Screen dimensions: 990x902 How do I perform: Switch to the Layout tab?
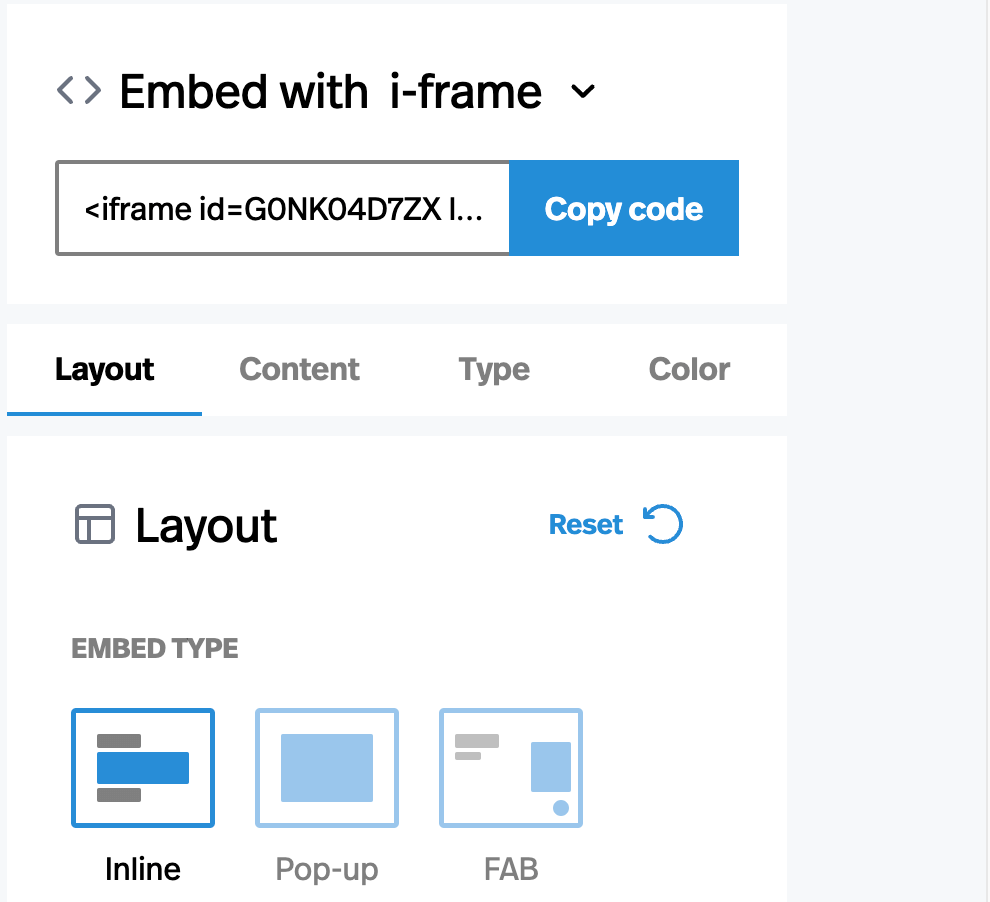[x=104, y=369]
